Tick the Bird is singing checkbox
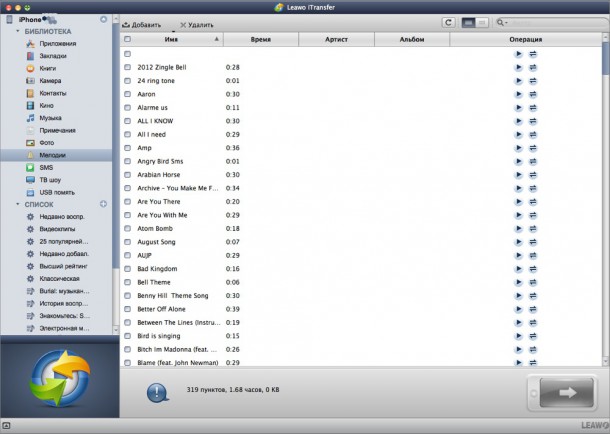Viewport: 610px width, 434px height. [x=127, y=336]
